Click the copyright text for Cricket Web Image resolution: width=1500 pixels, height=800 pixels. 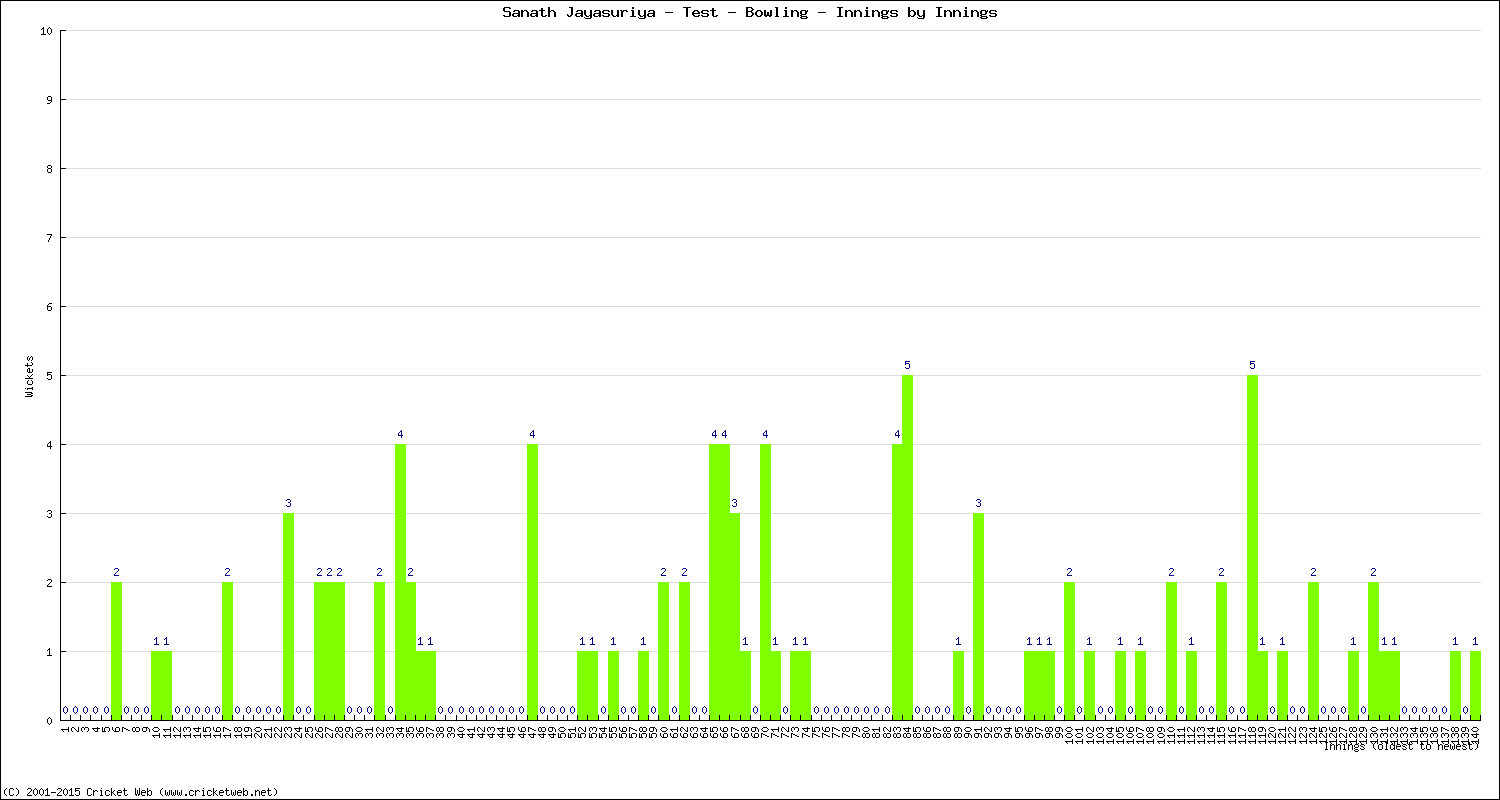141,791
